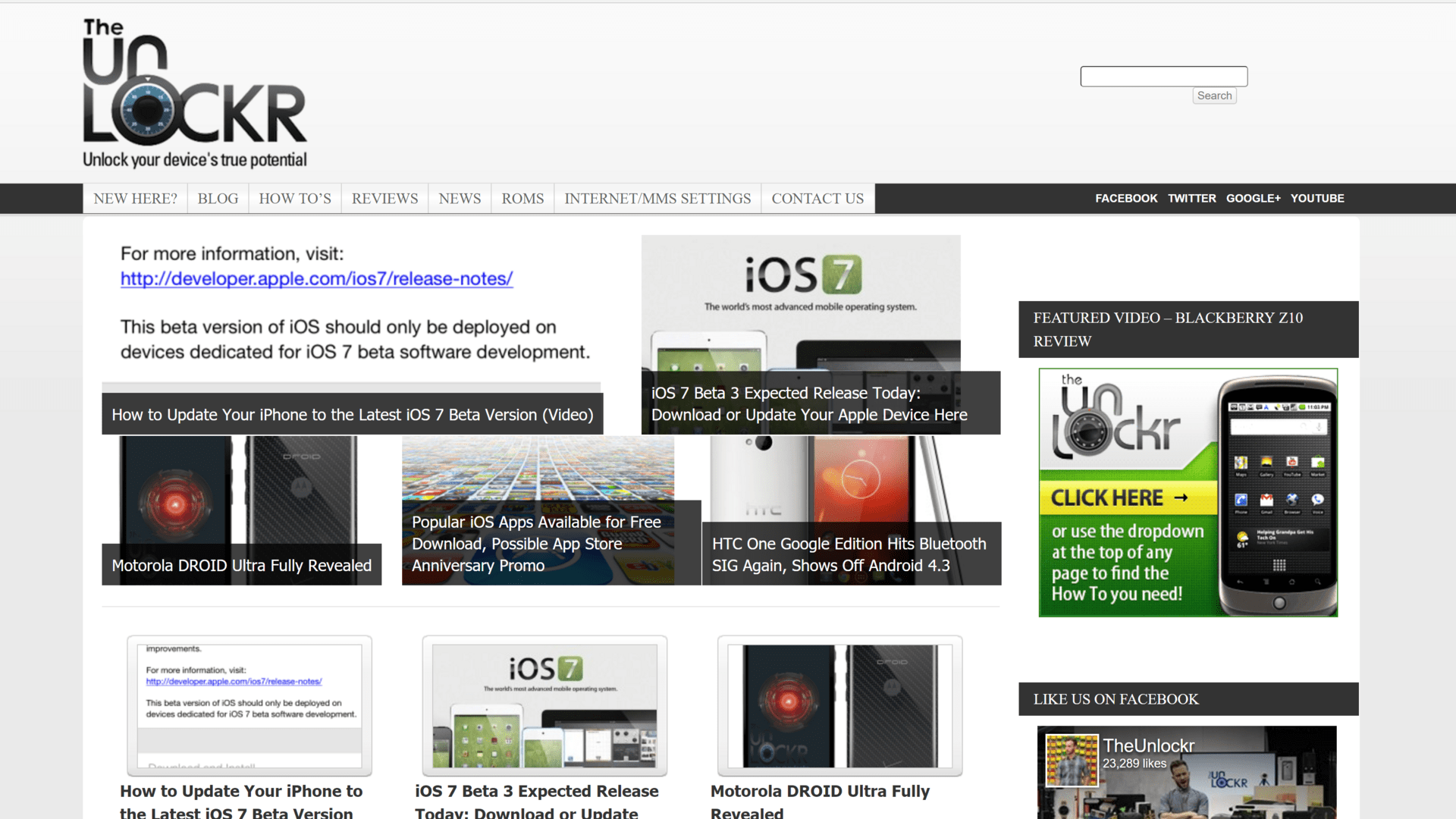This screenshot has width=1456, height=819.
Task: Follow the developer.apple.com release-notes link
Action: [x=316, y=279]
